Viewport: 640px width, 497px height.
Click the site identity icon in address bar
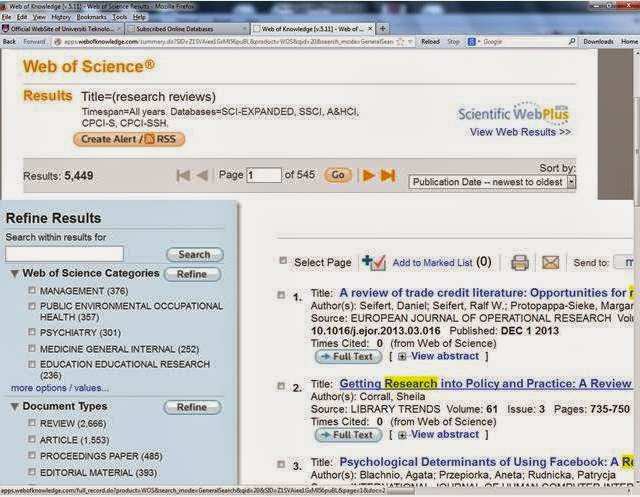58,42
